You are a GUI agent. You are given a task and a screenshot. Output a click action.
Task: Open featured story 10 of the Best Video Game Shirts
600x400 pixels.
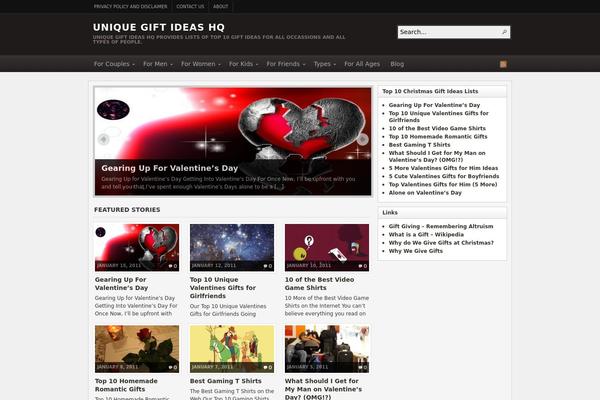319,284
